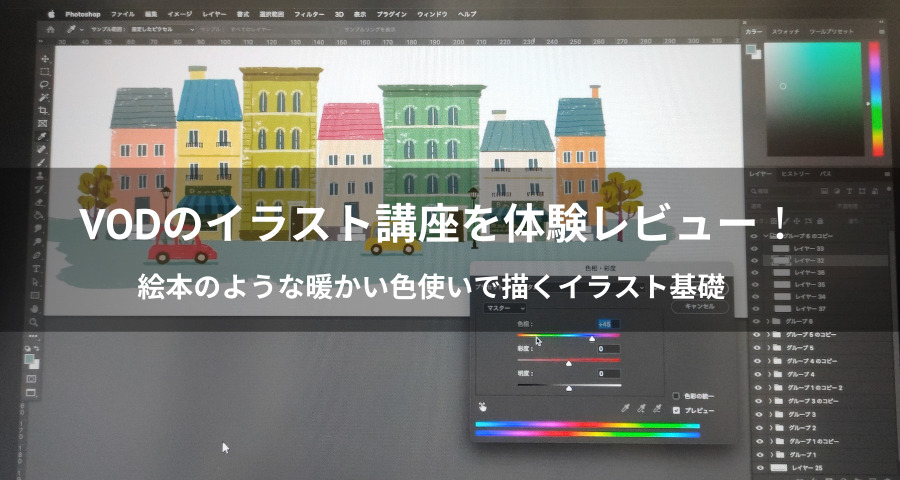The height and width of the screenshot is (480, 900).
Task: Toggle visibility of グループ 2
Action: point(759,428)
